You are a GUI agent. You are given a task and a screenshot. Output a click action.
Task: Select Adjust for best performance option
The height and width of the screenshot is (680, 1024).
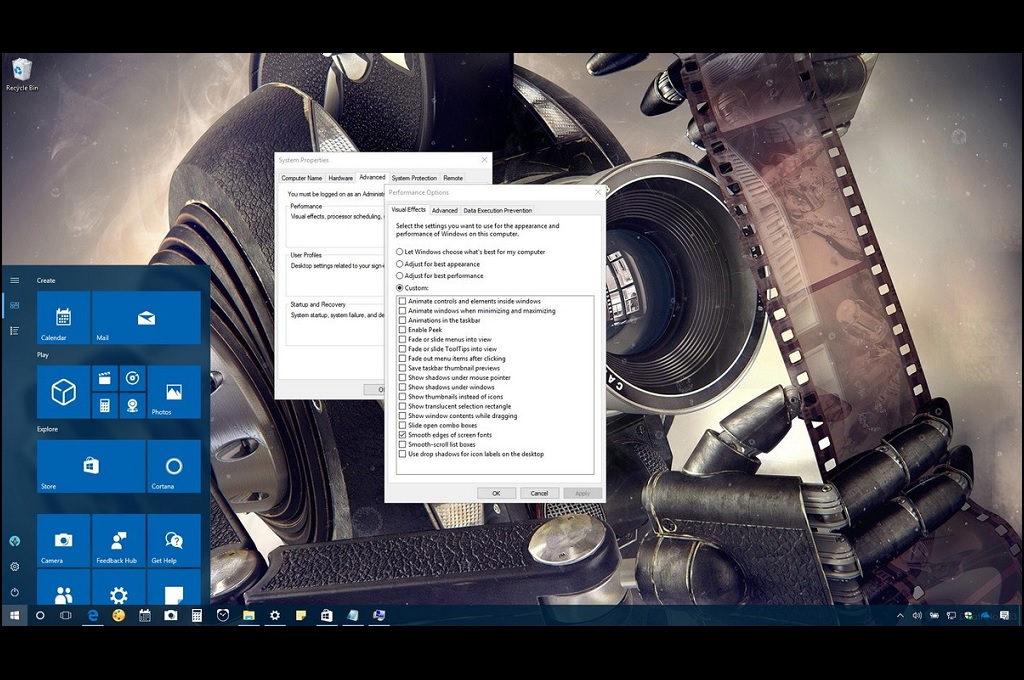tap(400, 276)
